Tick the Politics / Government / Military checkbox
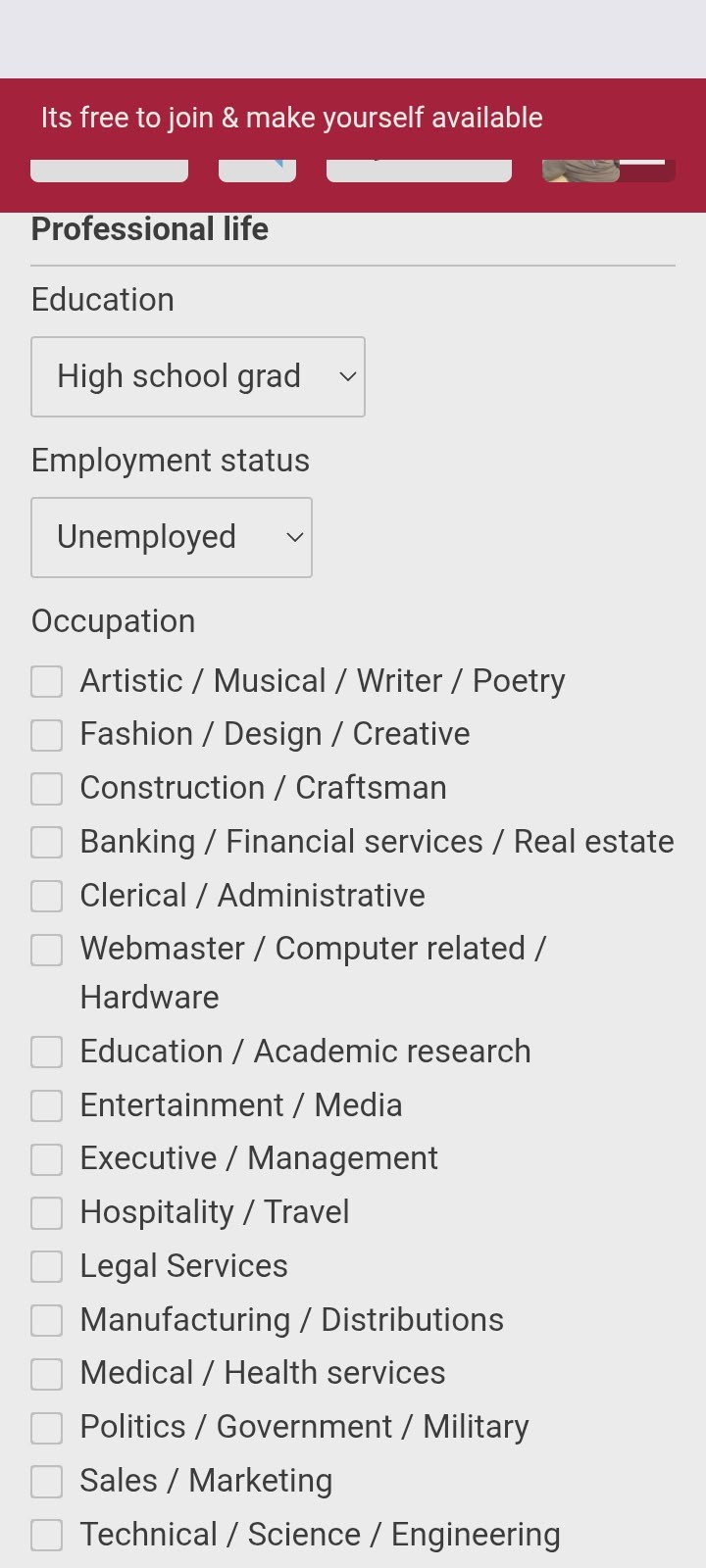This screenshot has width=706, height=1568. click(47, 1427)
